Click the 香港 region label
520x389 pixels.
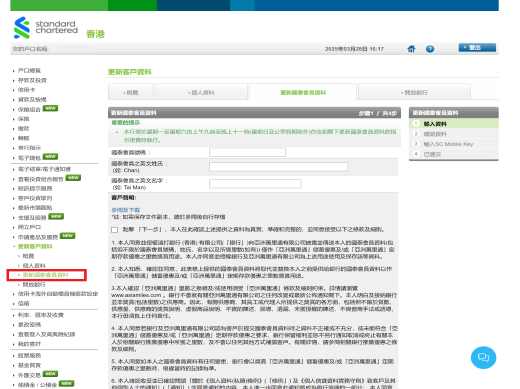tap(95, 34)
